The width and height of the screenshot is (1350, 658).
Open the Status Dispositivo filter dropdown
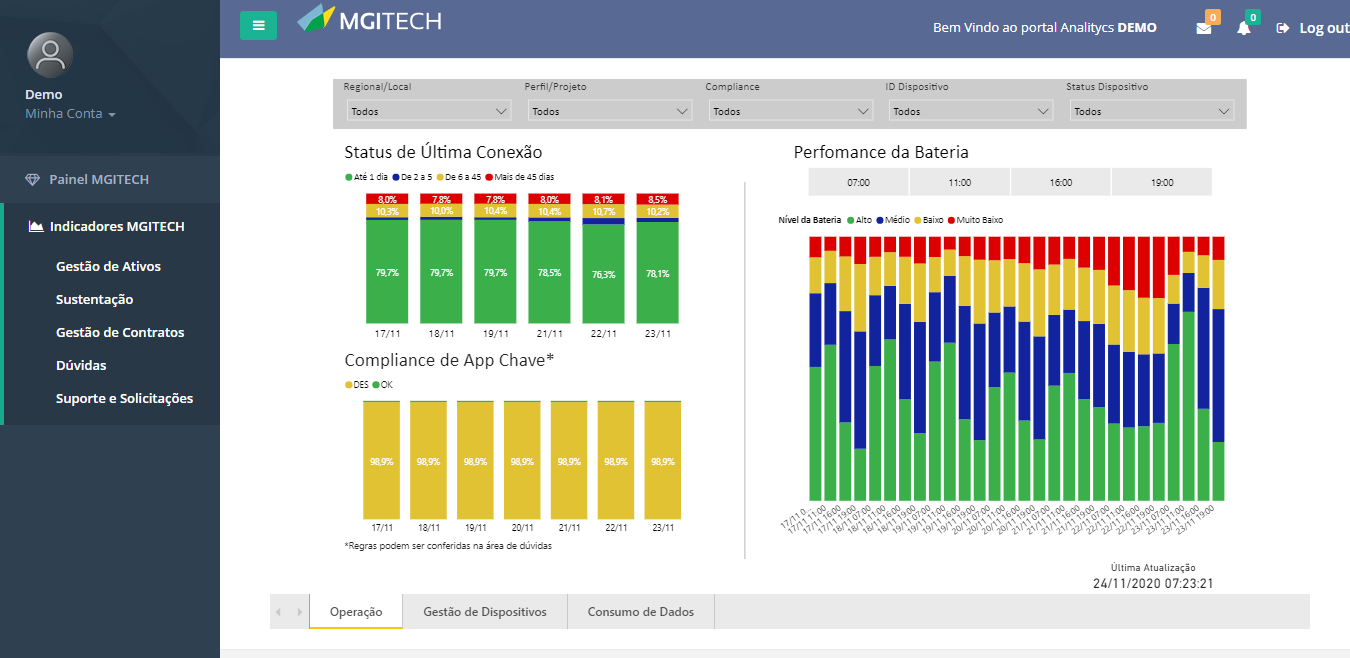pos(1152,111)
